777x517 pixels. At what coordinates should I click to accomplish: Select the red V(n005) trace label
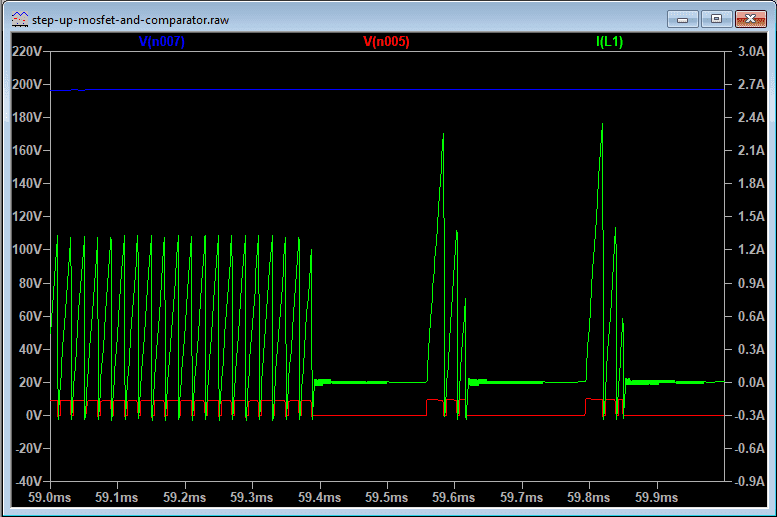(385, 42)
